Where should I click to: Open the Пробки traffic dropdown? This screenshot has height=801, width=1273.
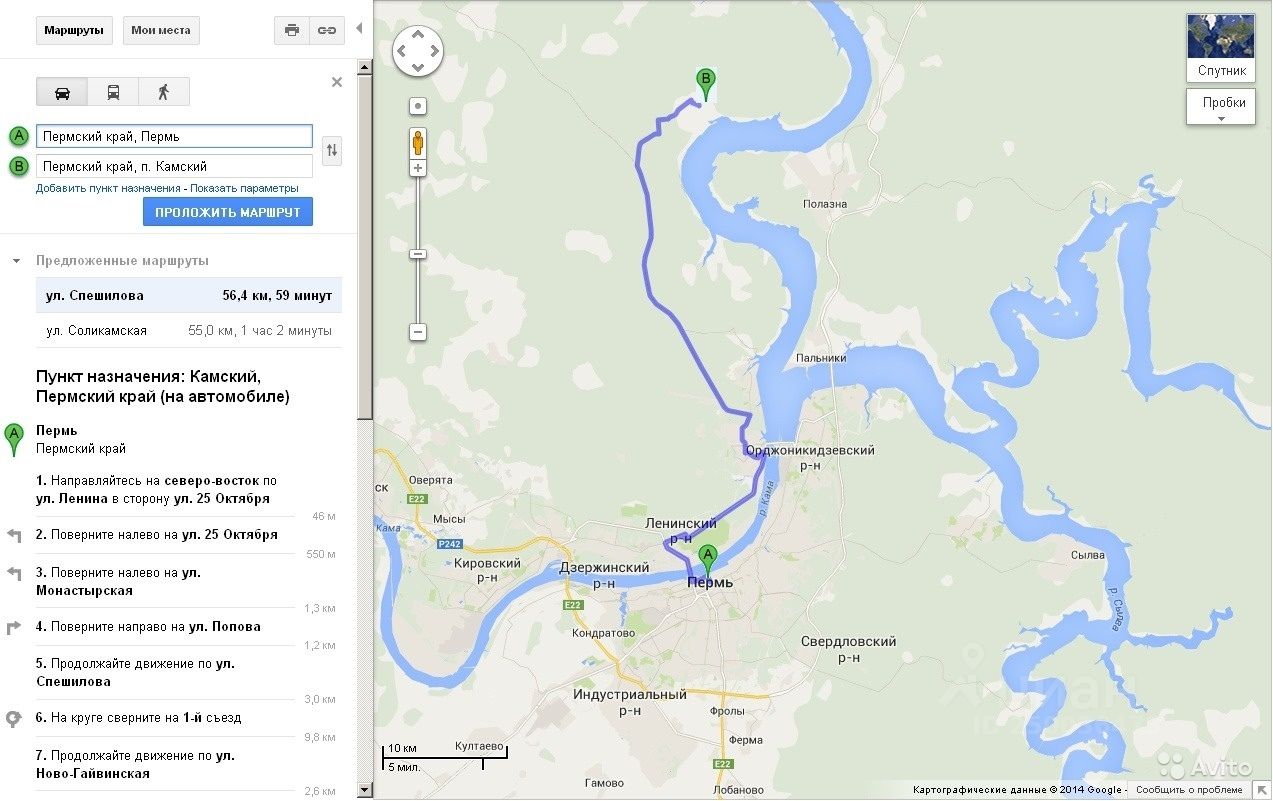tap(1221, 107)
